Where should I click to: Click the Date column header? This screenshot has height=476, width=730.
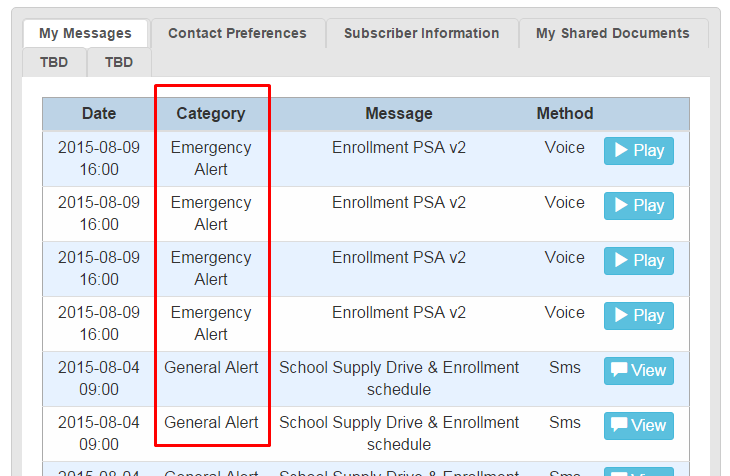pyautogui.click(x=99, y=114)
